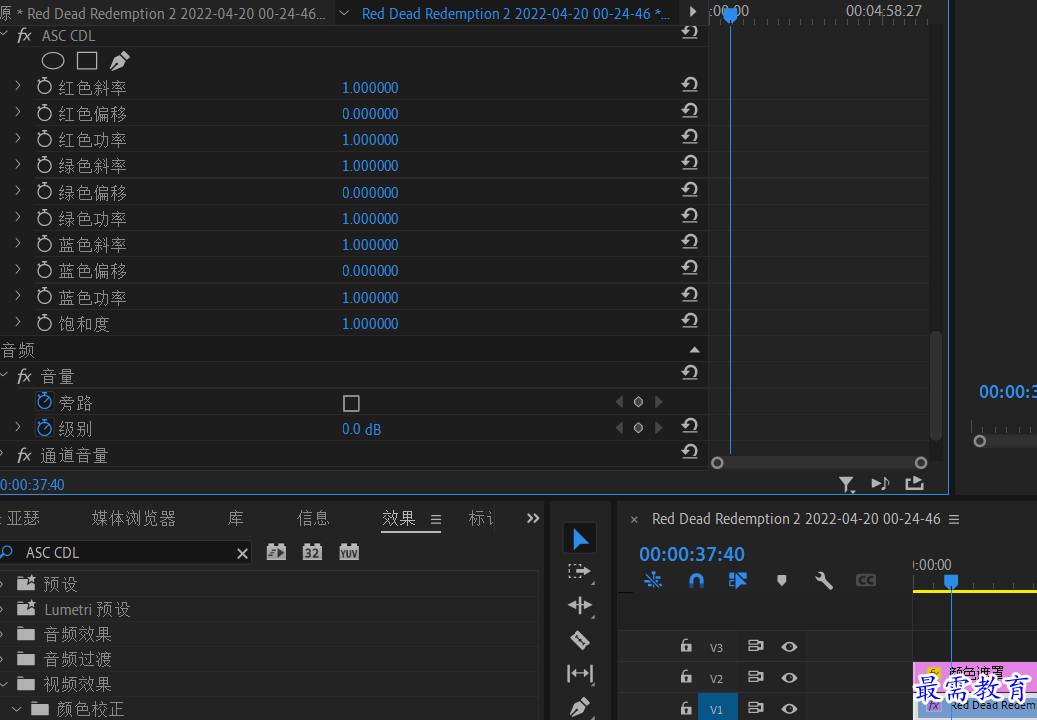Expand 音频效果 folder
1037x720 pixels.
(x=3, y=634)
